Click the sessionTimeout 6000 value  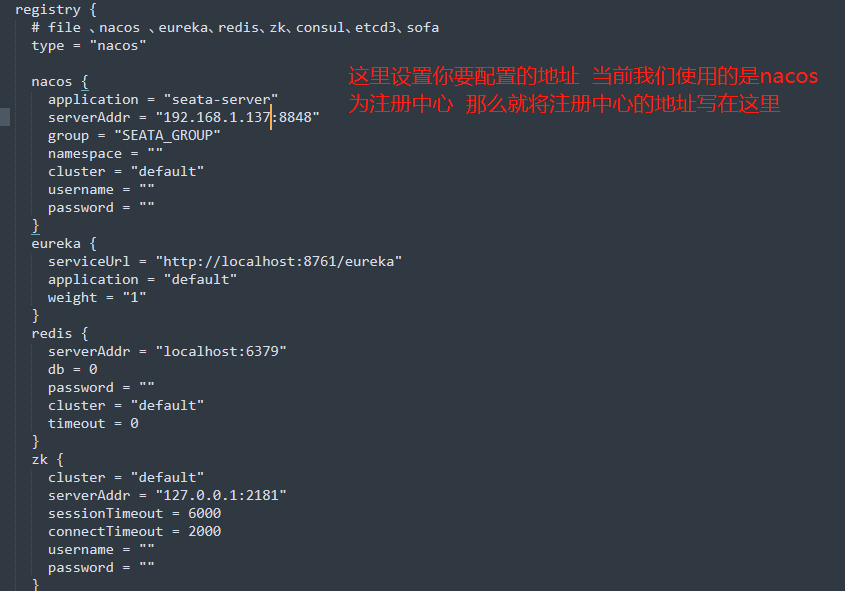click(x=204, y=513)
